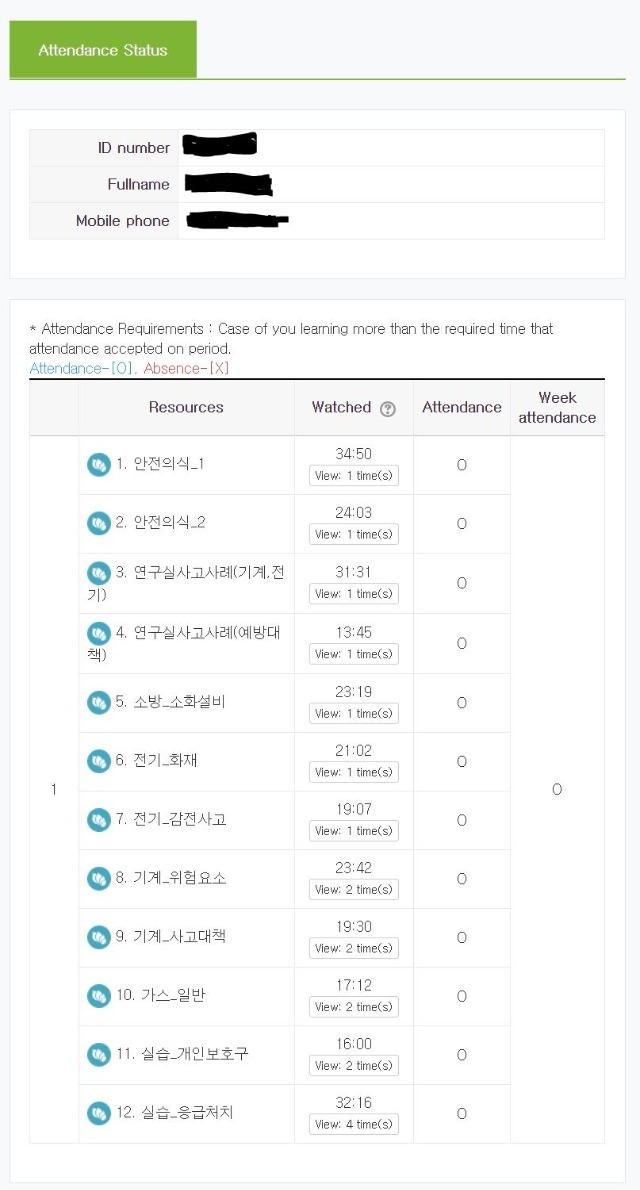Click the video icon for 12. 실습_응급처치

point(99,1113)
